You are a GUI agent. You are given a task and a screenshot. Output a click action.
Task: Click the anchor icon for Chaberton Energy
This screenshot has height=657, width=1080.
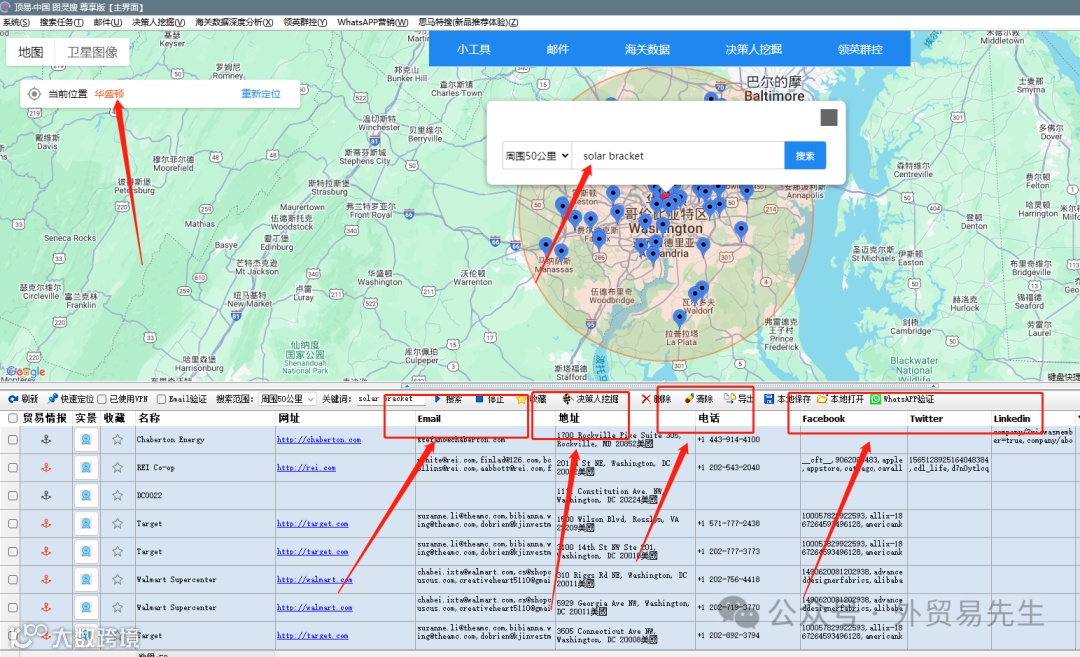click(46, 439)
